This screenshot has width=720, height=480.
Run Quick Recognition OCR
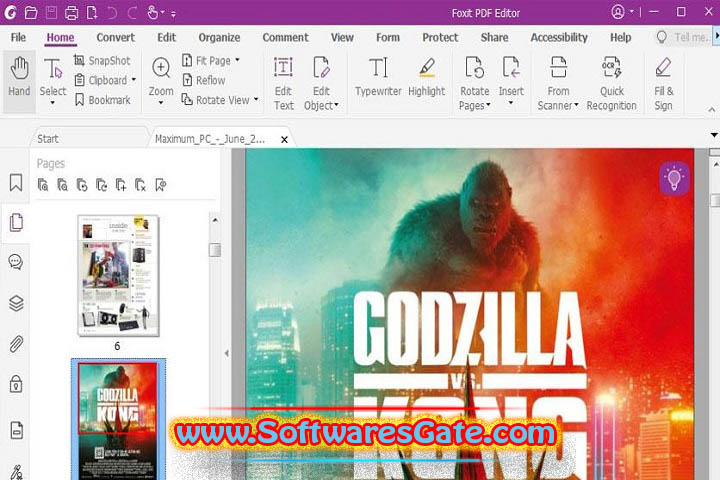pos(611,83)
